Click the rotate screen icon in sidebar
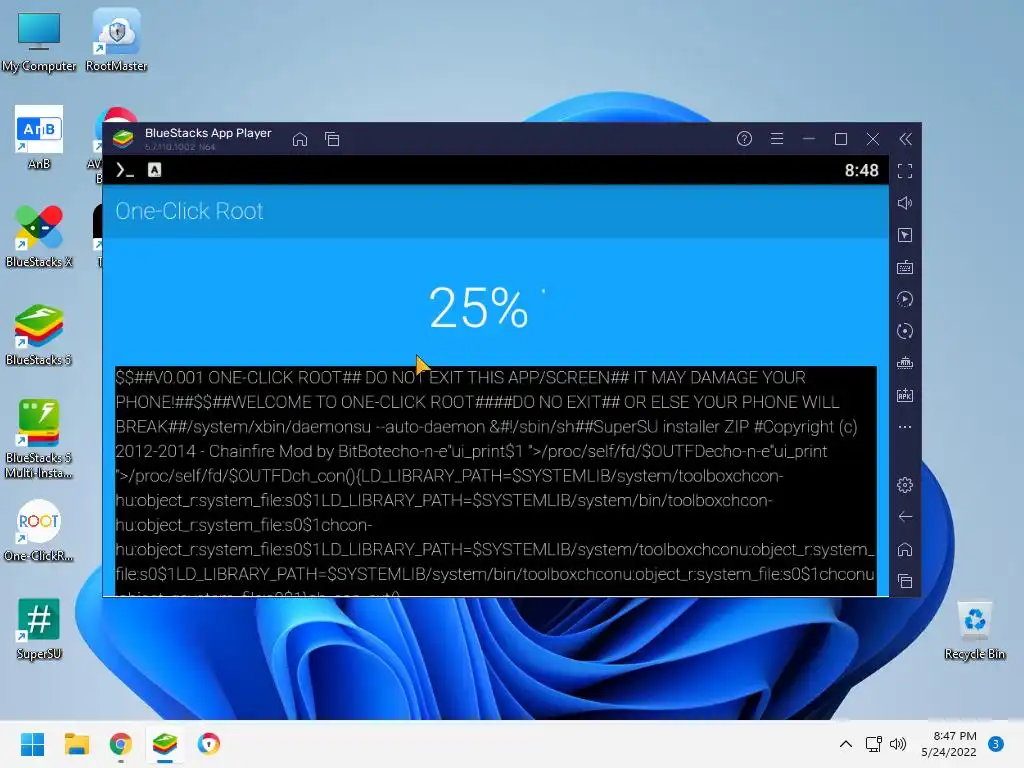Screen dimensions: 1024x768 pos(905,331)
